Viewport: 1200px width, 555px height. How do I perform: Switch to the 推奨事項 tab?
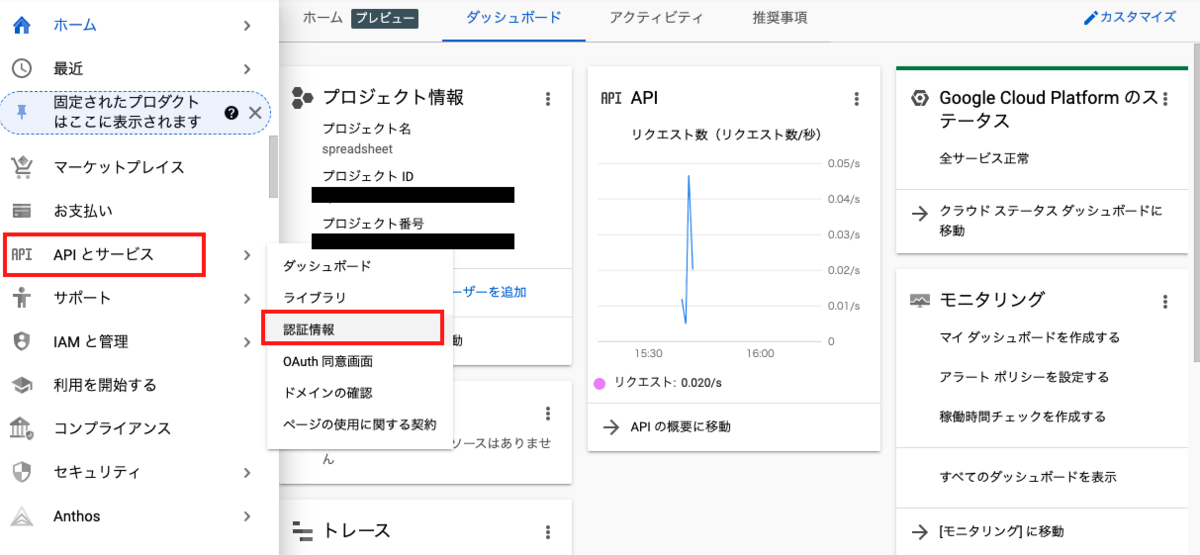point(780,18)
